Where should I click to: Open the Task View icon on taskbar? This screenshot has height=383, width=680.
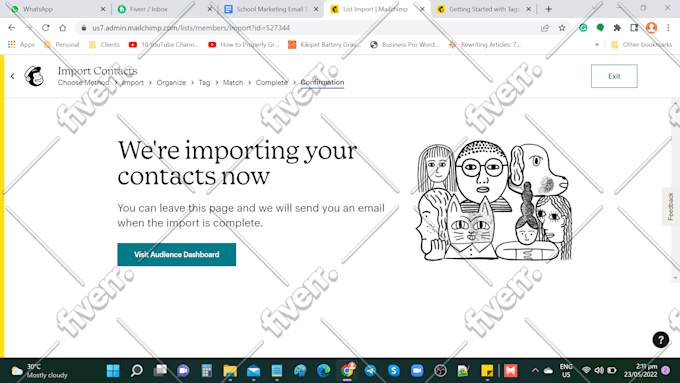(x=160, y=370)
